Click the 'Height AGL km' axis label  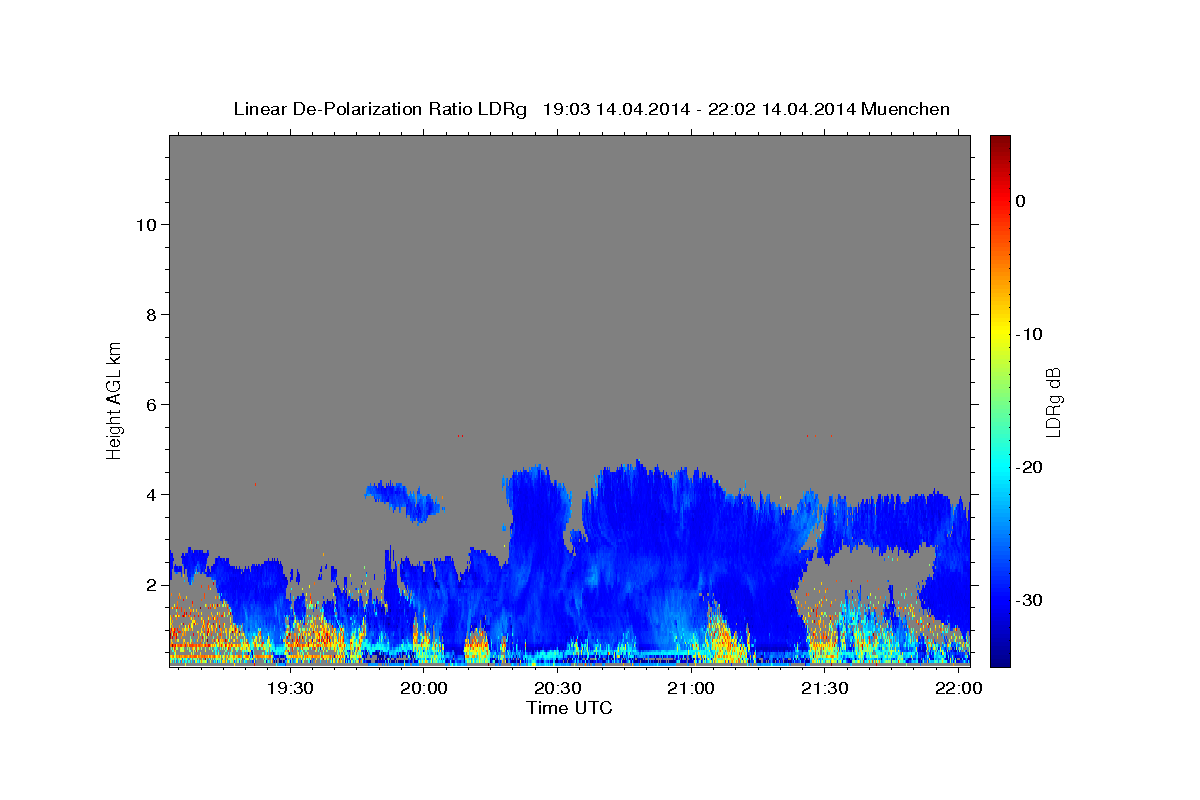114,400
